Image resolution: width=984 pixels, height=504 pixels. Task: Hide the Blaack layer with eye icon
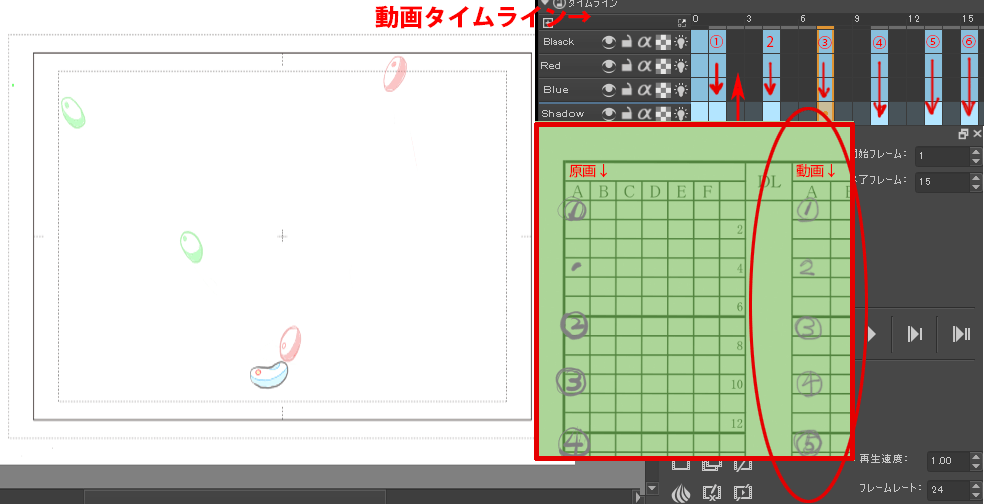point(607,42)
